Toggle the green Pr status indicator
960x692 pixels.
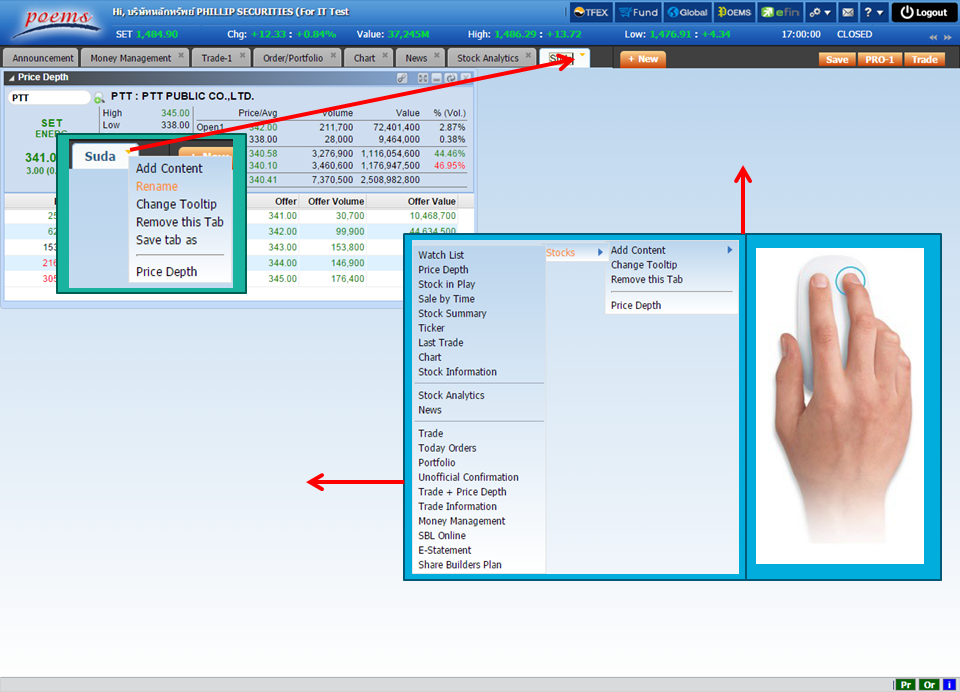point(905,685)
